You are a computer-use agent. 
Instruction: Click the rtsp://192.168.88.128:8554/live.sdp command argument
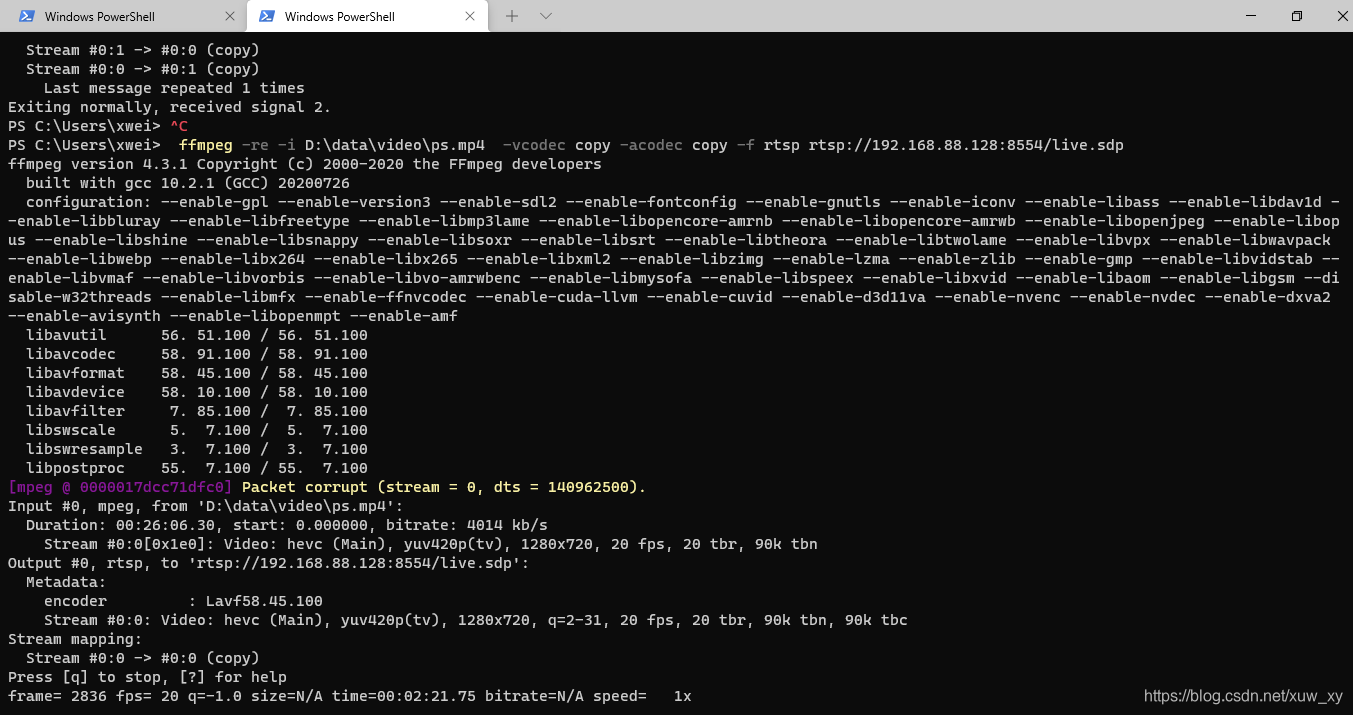tap(966, 145)
